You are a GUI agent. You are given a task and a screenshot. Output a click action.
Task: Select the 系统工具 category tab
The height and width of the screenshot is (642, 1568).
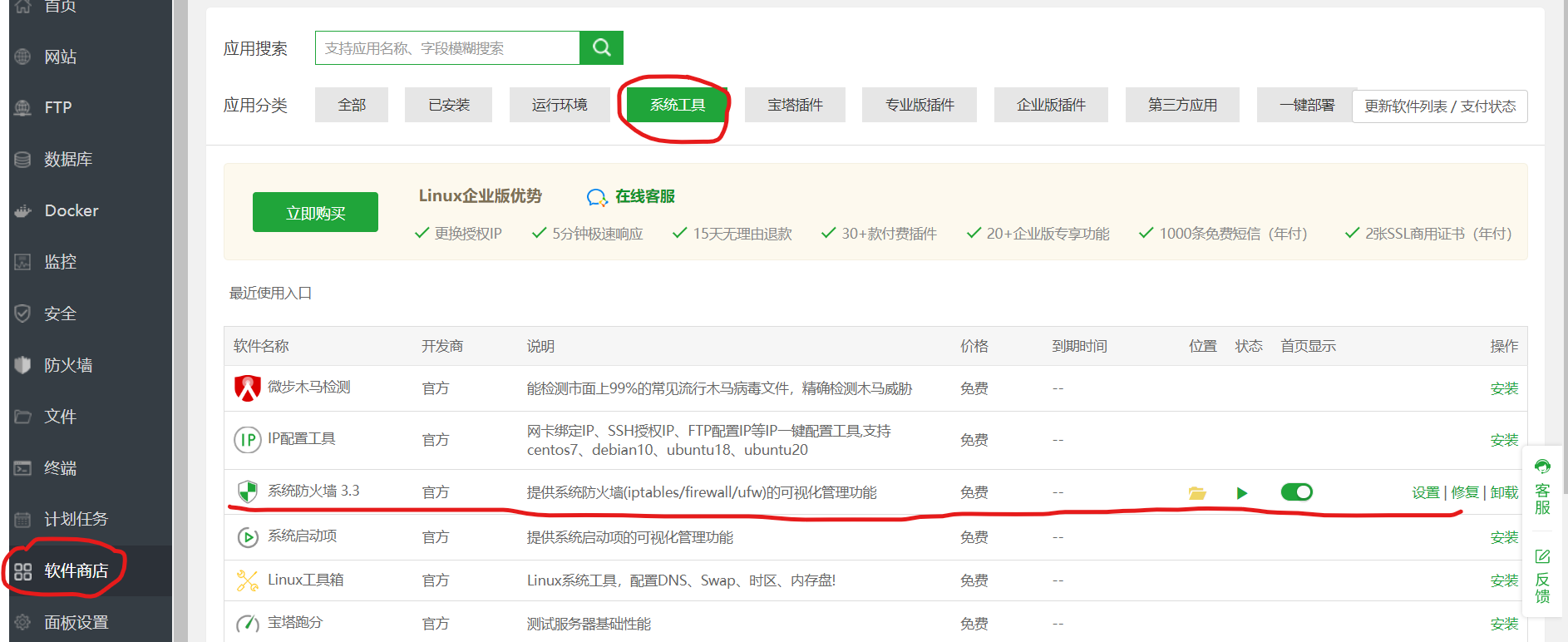(x=678, y=105)
